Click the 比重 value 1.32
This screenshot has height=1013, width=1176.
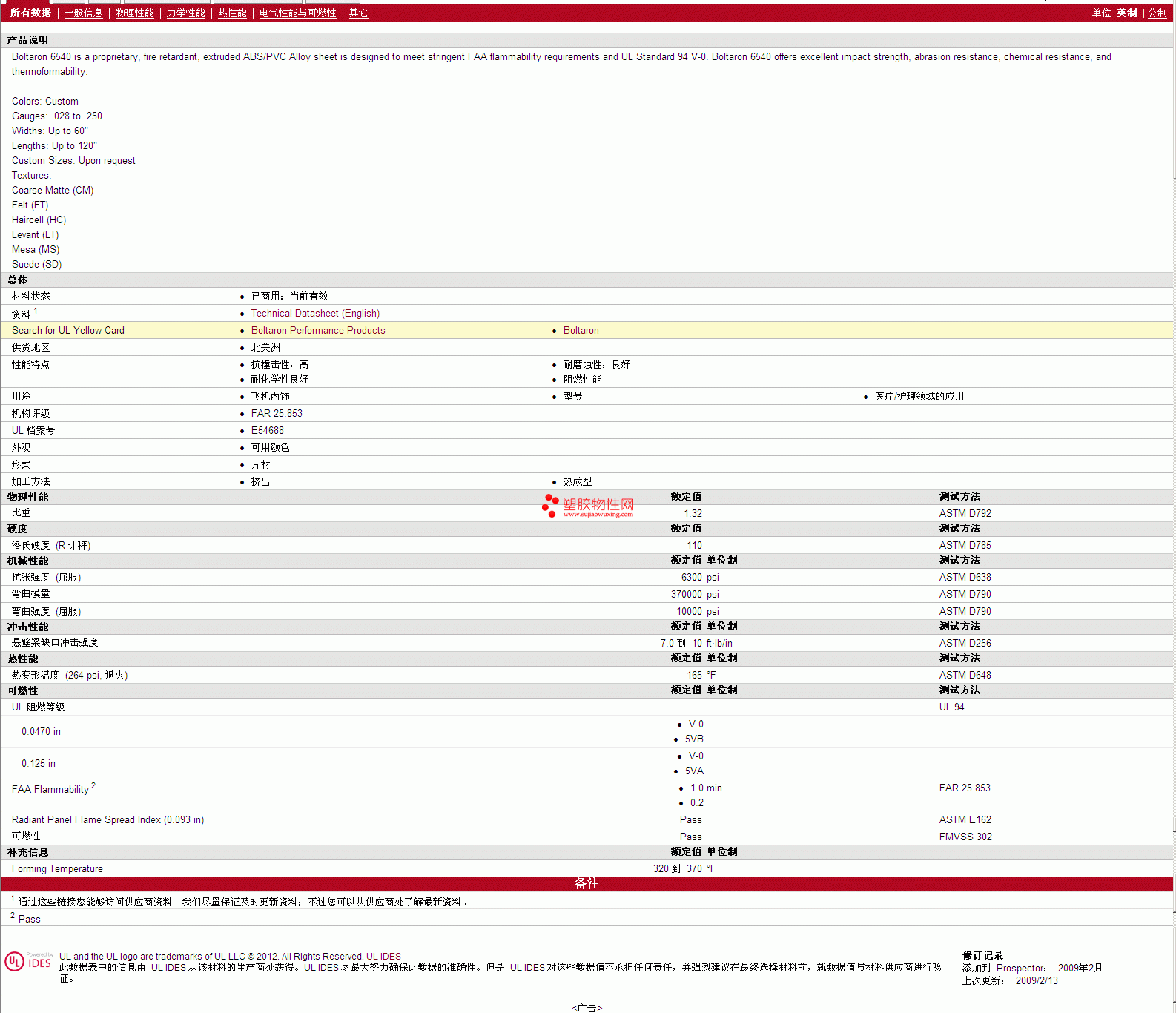click(x=693, y=514)
